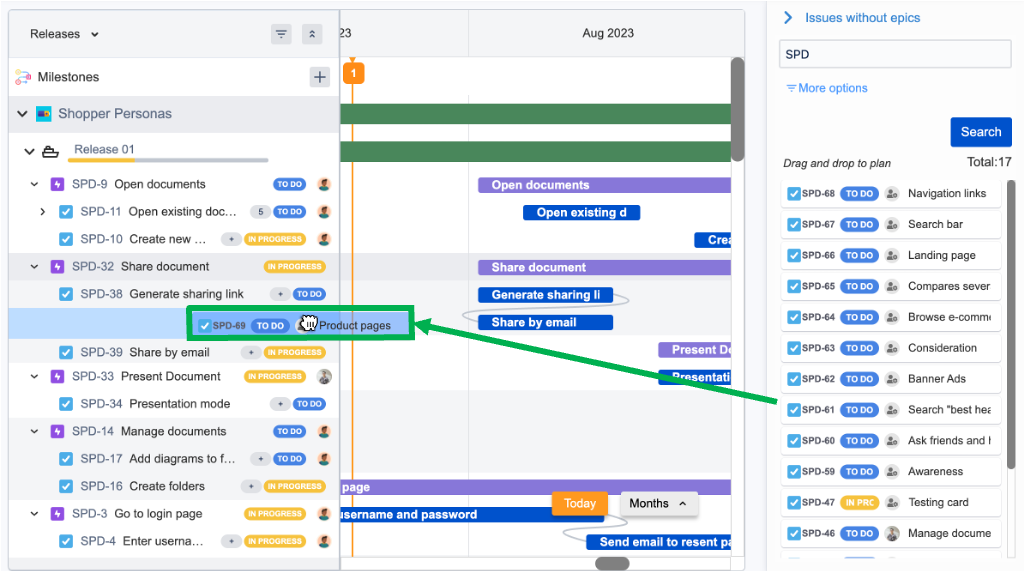Click the orange Today button
This screenshot has height=572, width=1024.
pyautogui.click(x=579, y=504)
